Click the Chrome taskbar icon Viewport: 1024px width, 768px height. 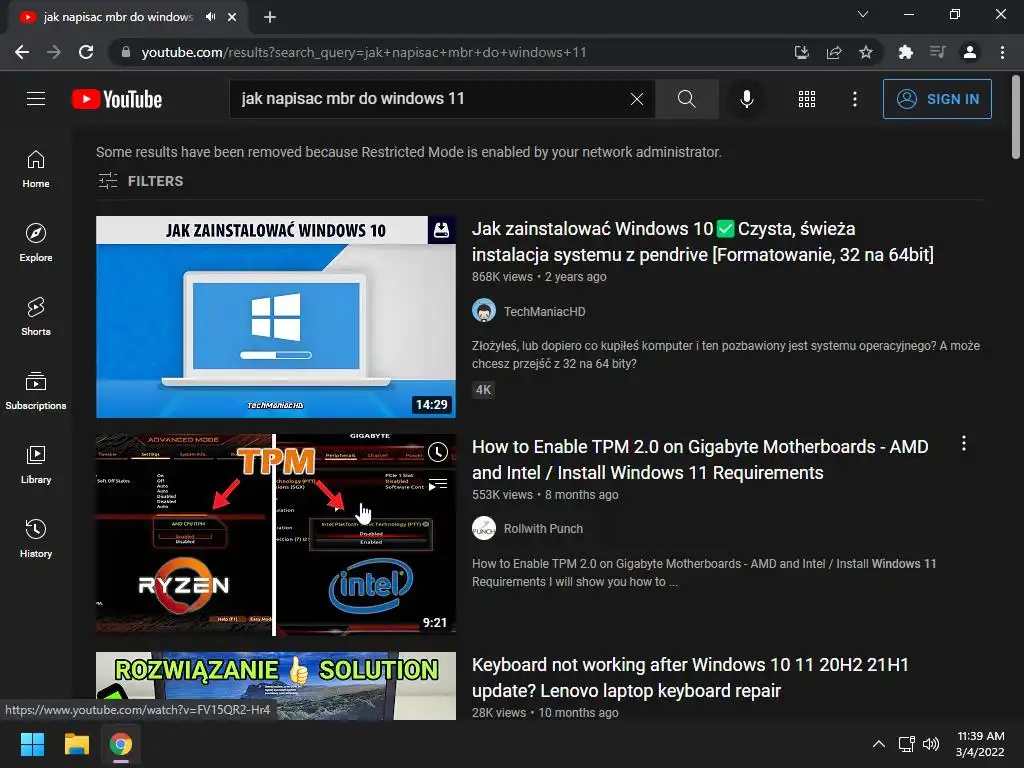[121, 744]
